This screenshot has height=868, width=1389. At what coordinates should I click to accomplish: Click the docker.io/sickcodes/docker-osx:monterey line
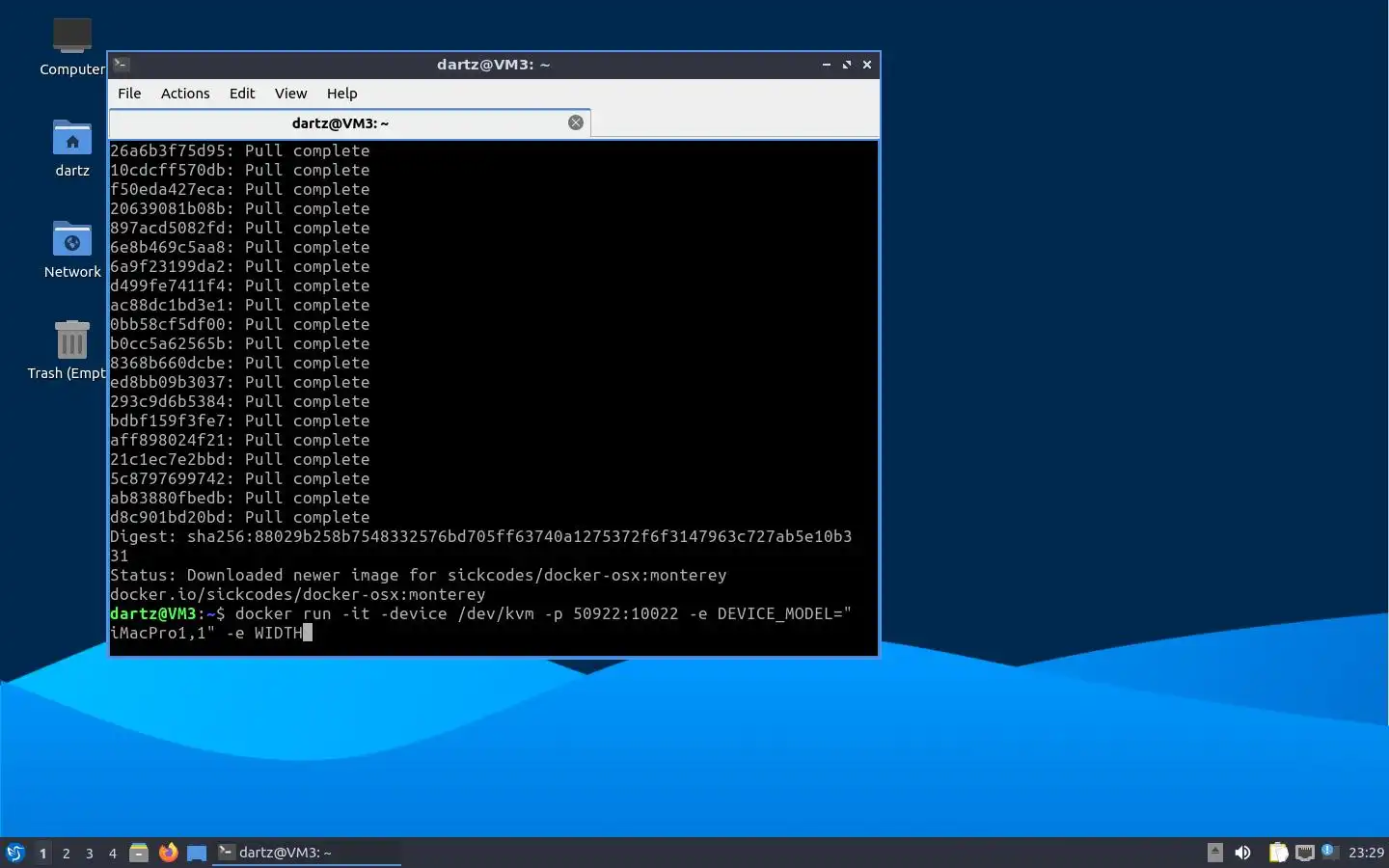click(297, 594)
